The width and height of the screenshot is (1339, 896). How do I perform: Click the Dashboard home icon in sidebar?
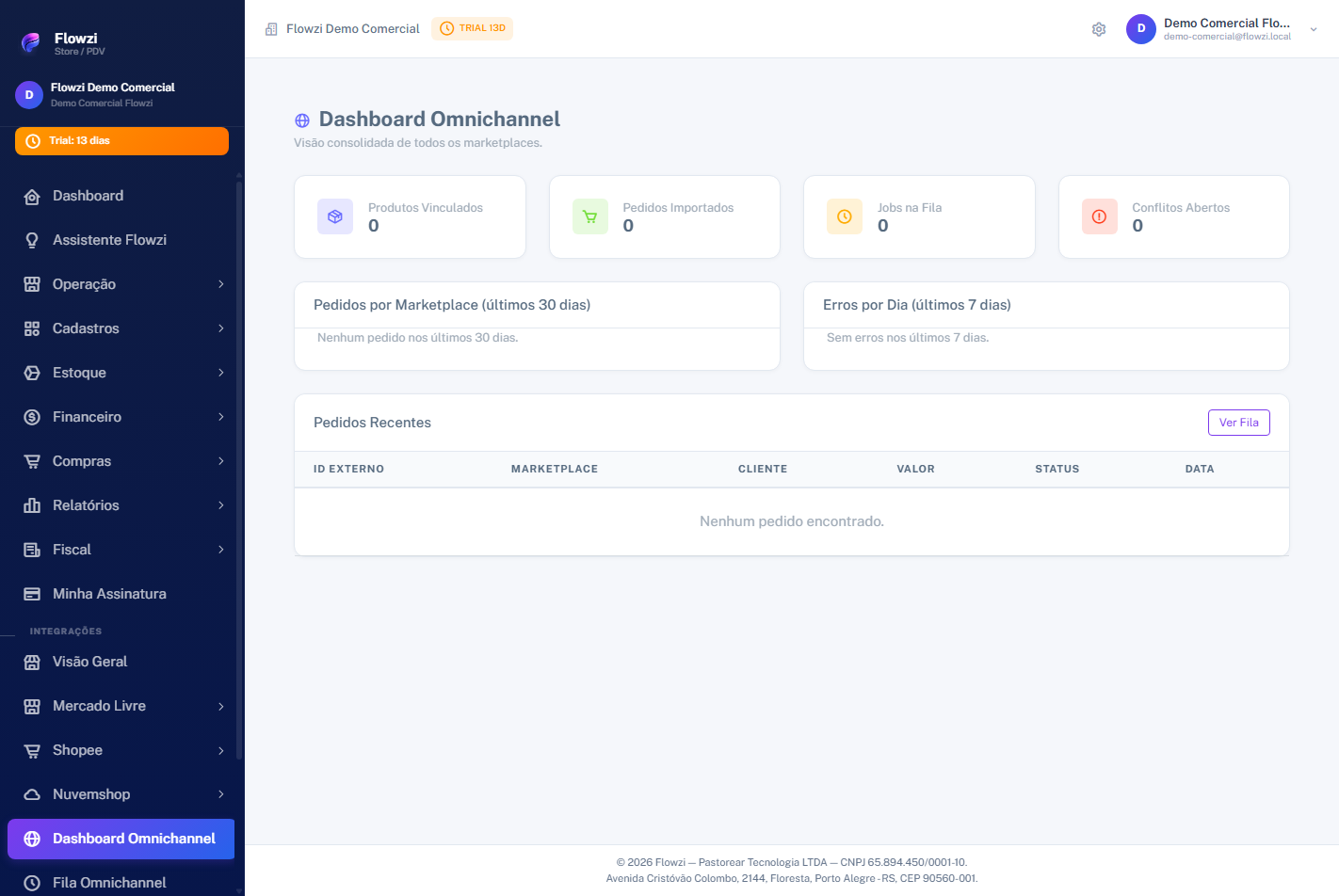coord(32,196)
